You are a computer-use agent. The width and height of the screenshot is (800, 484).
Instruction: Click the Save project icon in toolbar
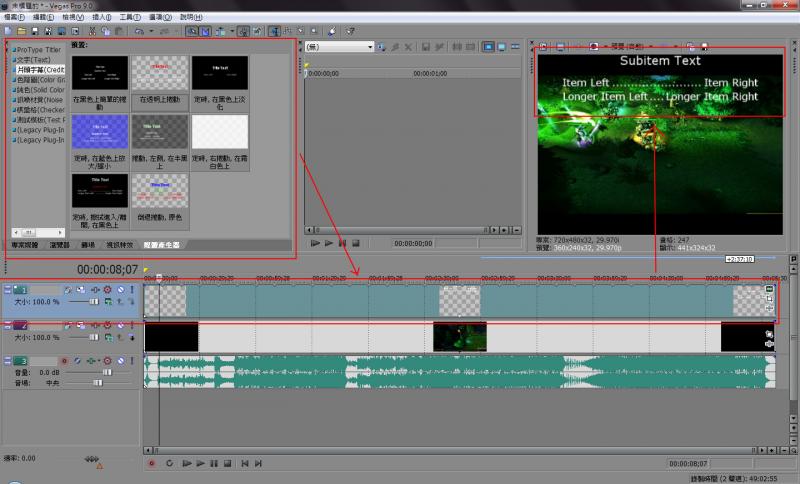tap(33, 31)
